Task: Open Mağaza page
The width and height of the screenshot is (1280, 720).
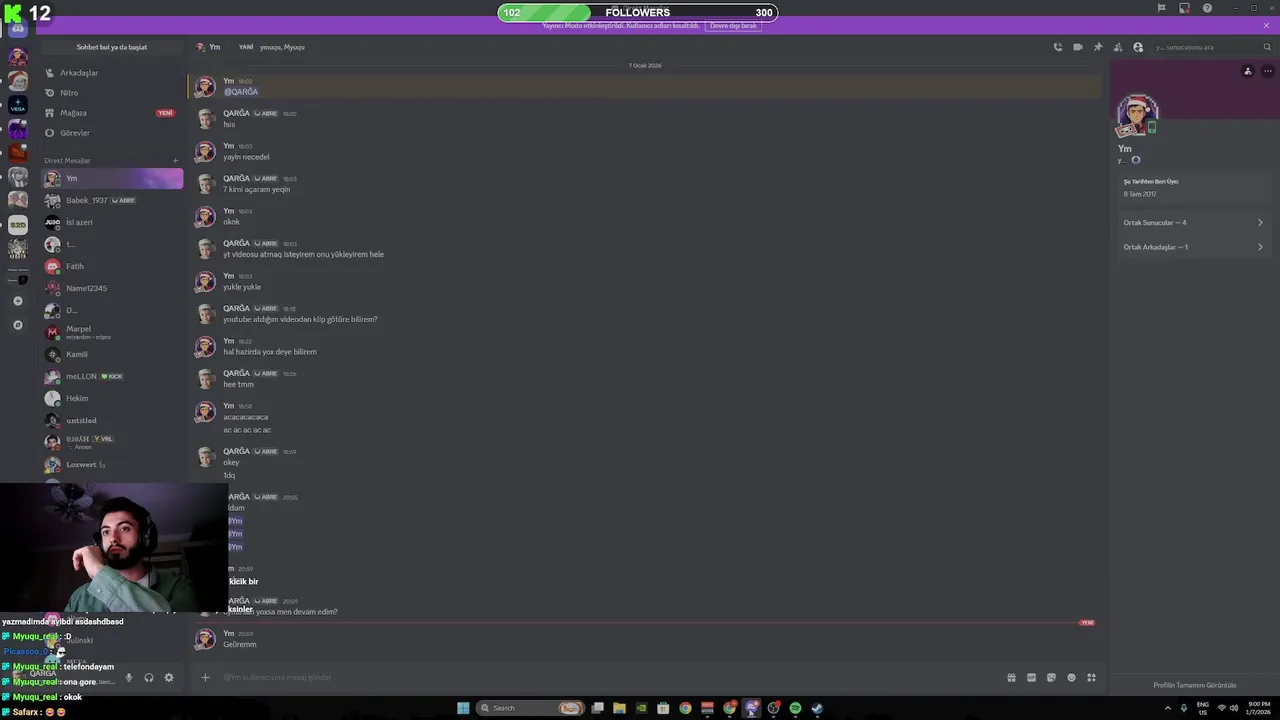Action: [x=112, y=113]
